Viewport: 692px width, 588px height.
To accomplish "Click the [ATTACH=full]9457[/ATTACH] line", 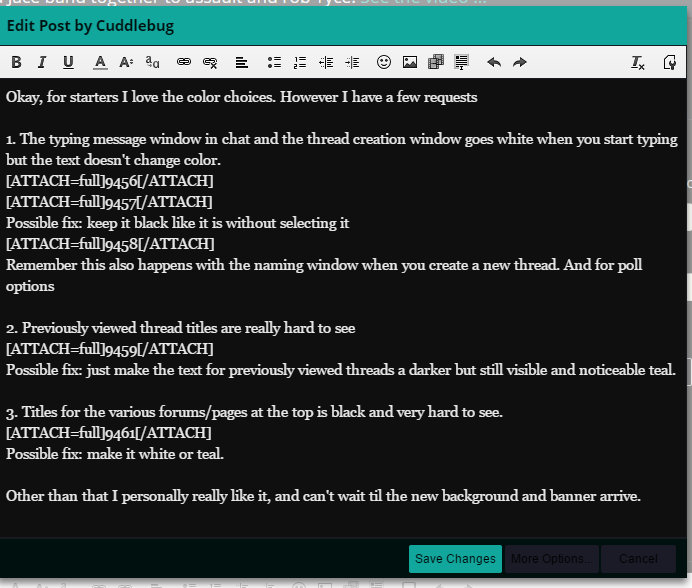I will (109, 202).
